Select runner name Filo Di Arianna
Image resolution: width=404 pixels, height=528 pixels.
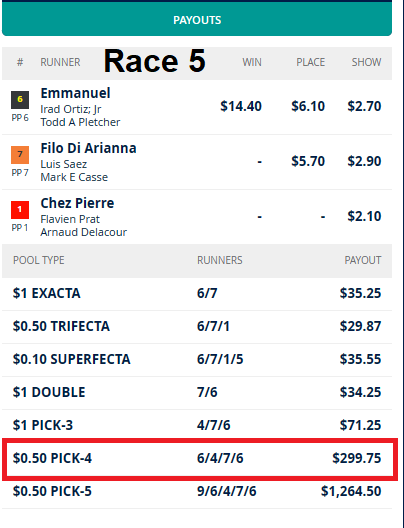(88, 148)
